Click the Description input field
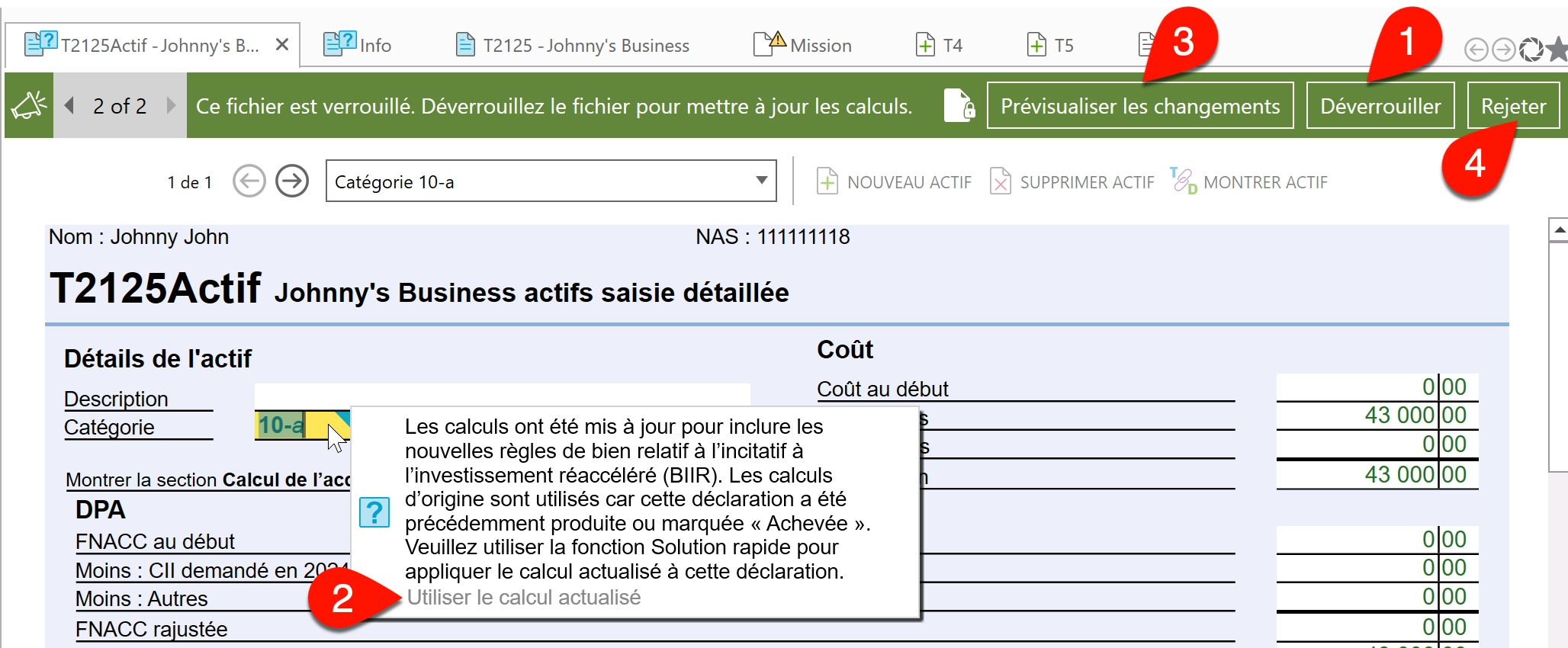 pos(502,395)
